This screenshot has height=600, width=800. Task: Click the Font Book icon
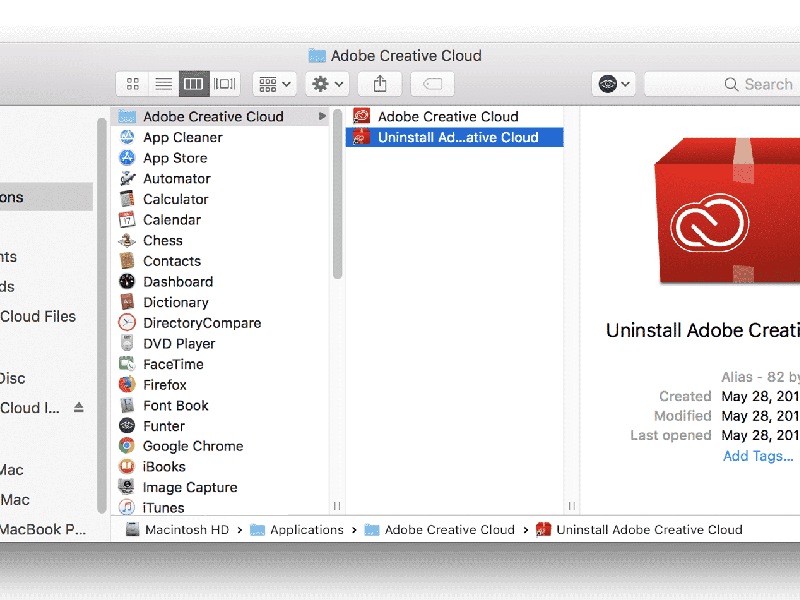click(x=127, y=405)
